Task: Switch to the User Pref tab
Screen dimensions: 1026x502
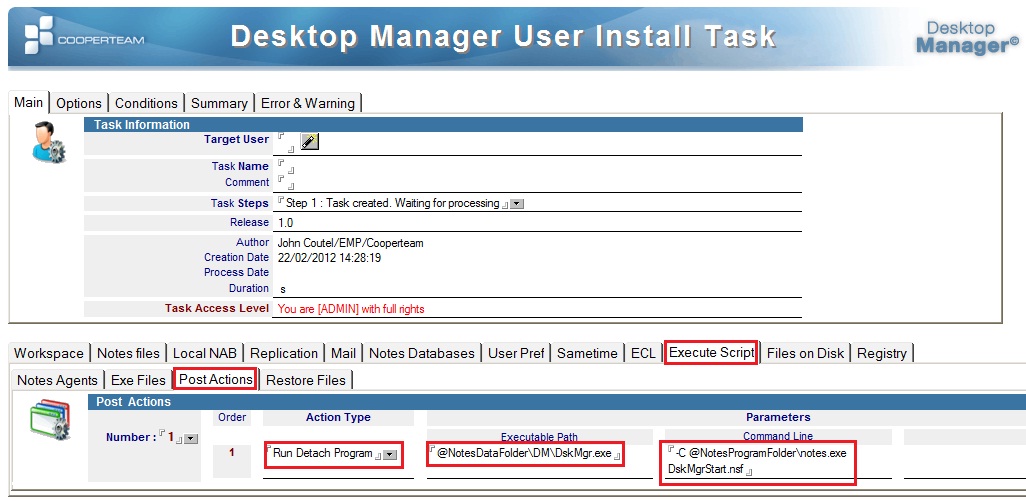Action: [x=516, y=353]
